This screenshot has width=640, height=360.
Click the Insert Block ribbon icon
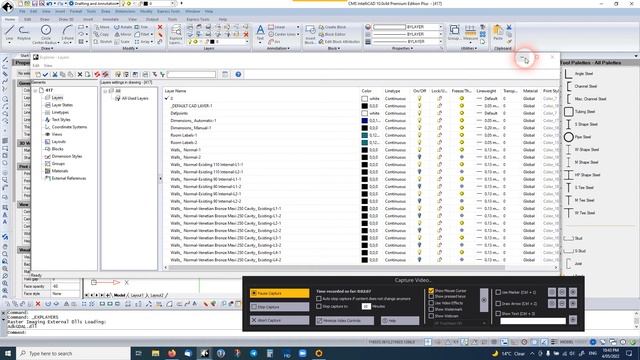coord(310,34)
